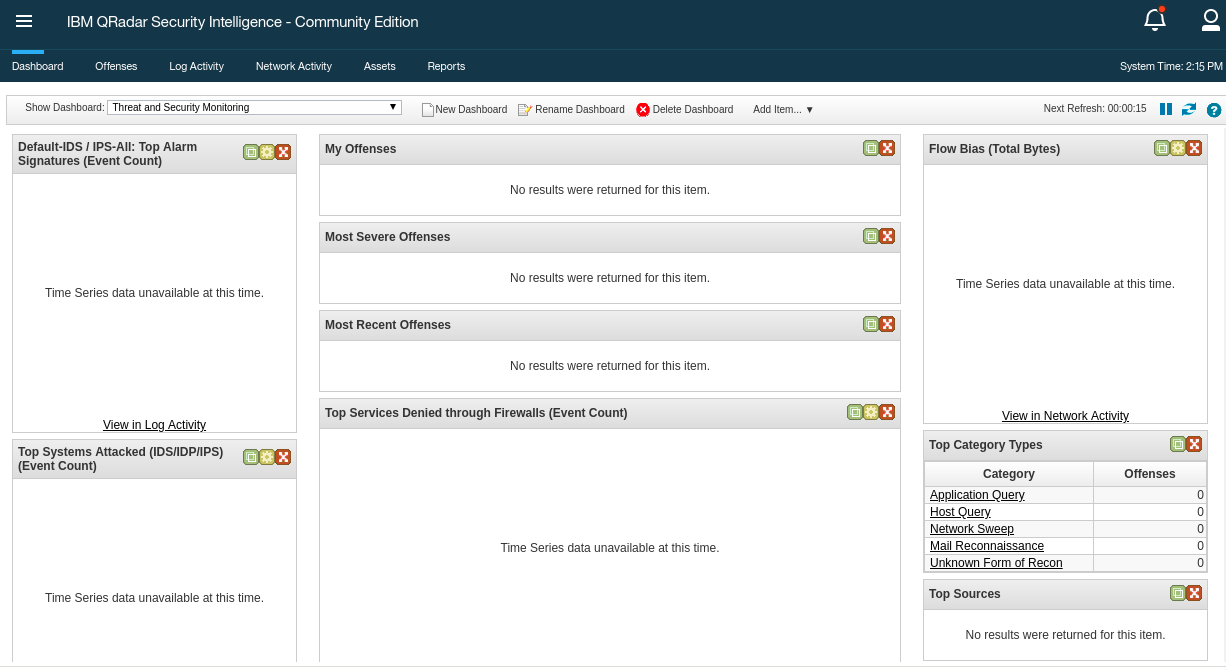Detach the Most Severe Offenses panel
Screen dimensions: 1226x667
pyautogui.click(x=871, y=236)
